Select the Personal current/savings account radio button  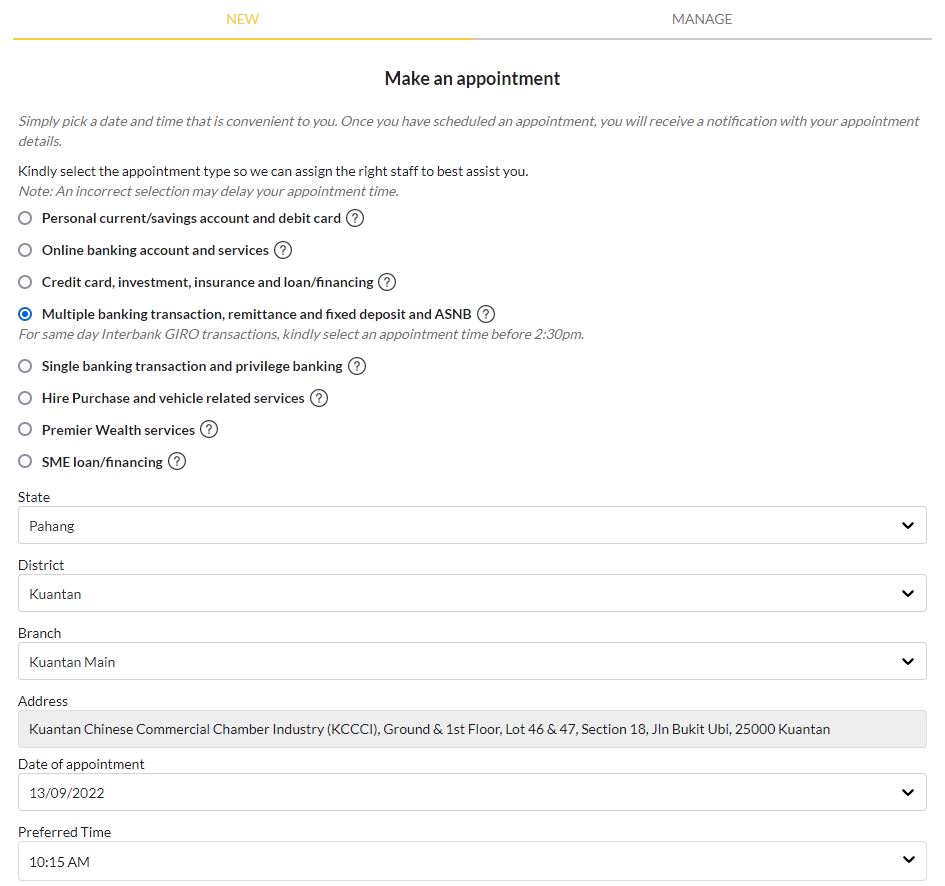pyautogui.click(x=24, y=218)
